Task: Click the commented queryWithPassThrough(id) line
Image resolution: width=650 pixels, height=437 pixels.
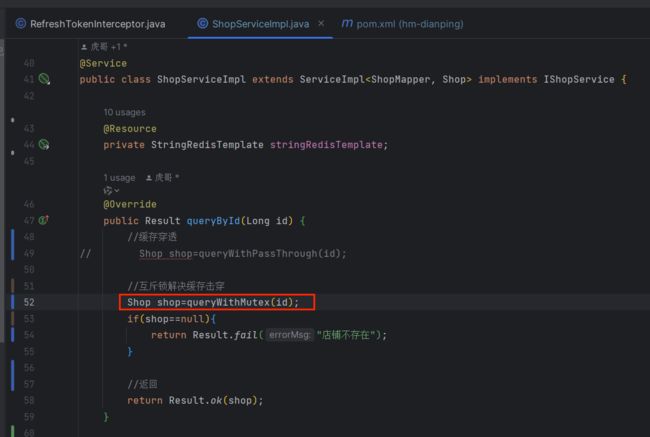Action: pos(243,253)
